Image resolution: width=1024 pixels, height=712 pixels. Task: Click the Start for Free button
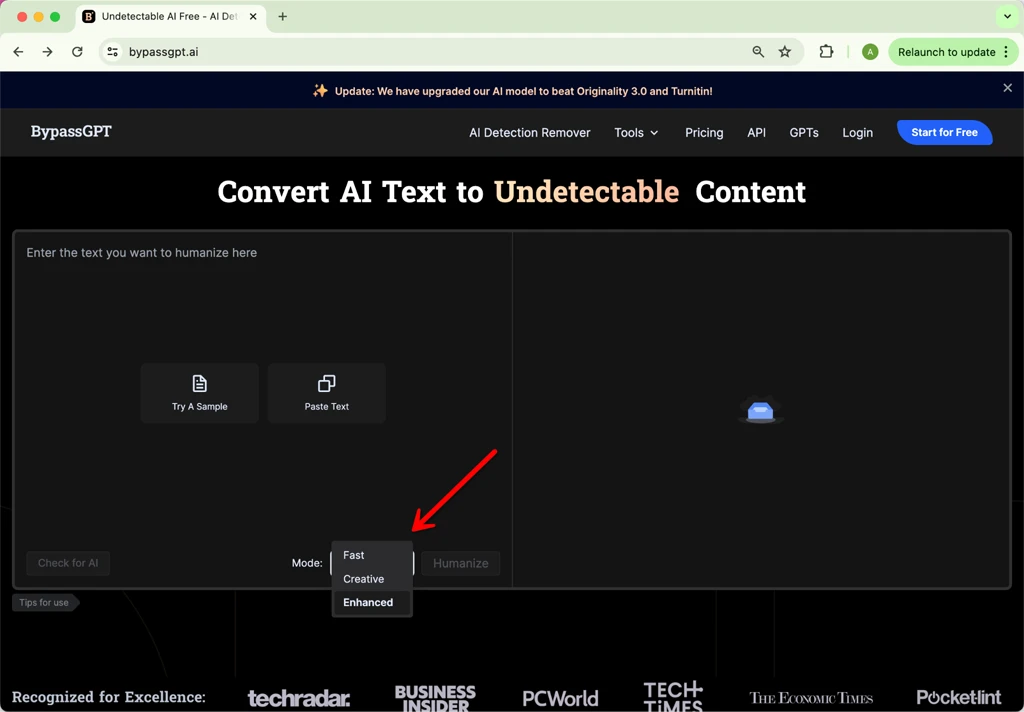944,132
